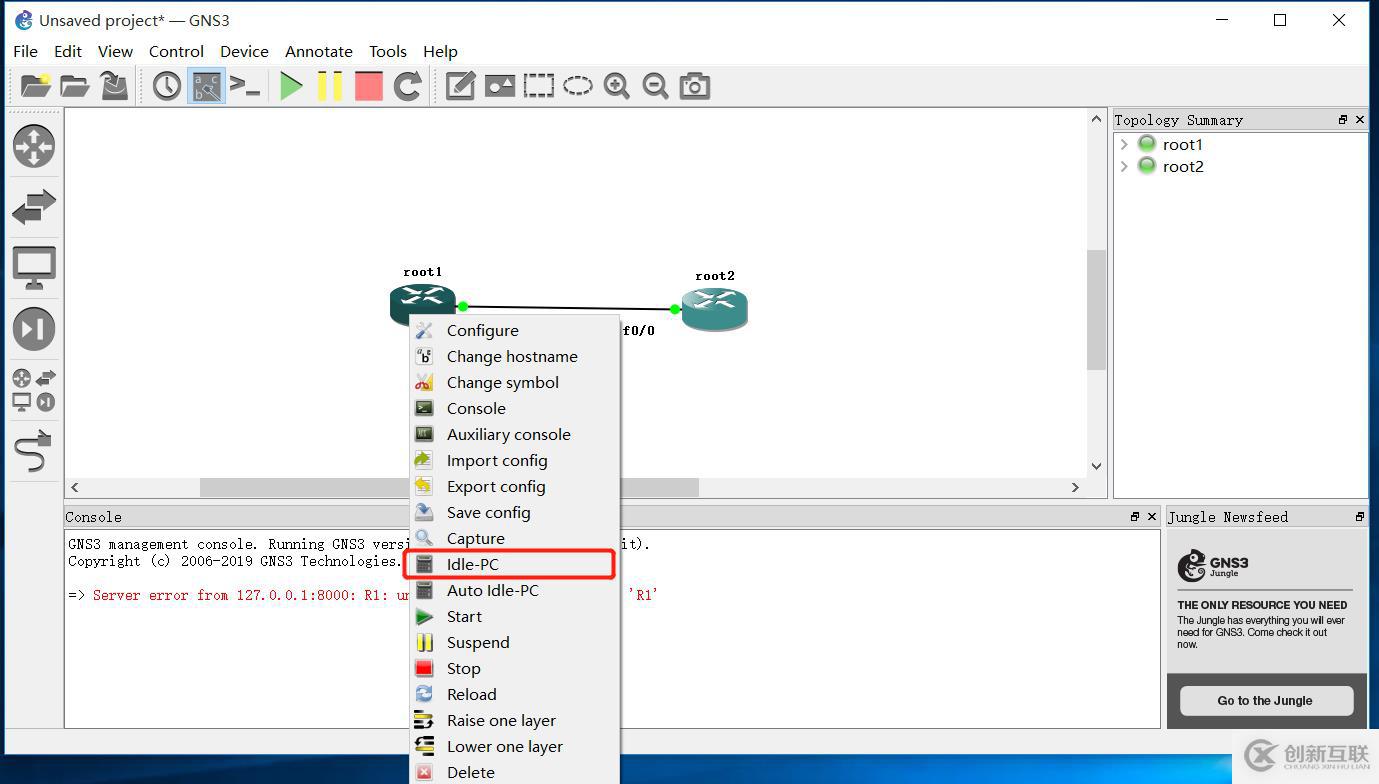Open the Control menu
The image size is (1379, 784).
coord(176,51)
